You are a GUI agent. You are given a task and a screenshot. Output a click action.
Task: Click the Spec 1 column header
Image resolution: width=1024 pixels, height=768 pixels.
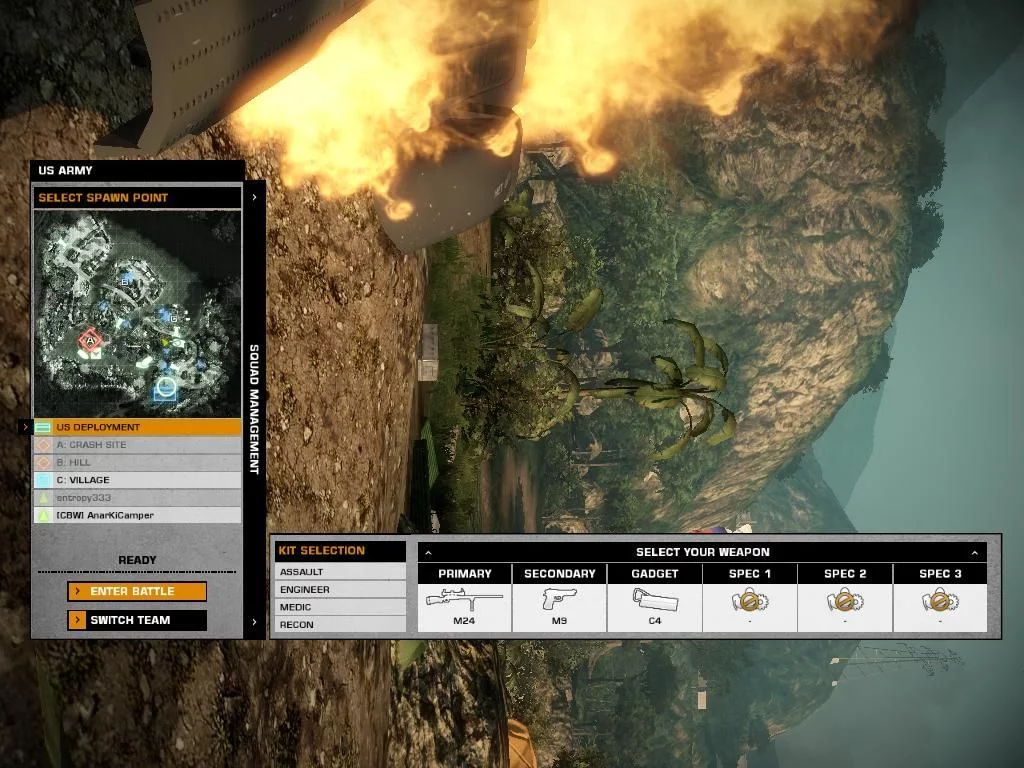coord(750,574)
